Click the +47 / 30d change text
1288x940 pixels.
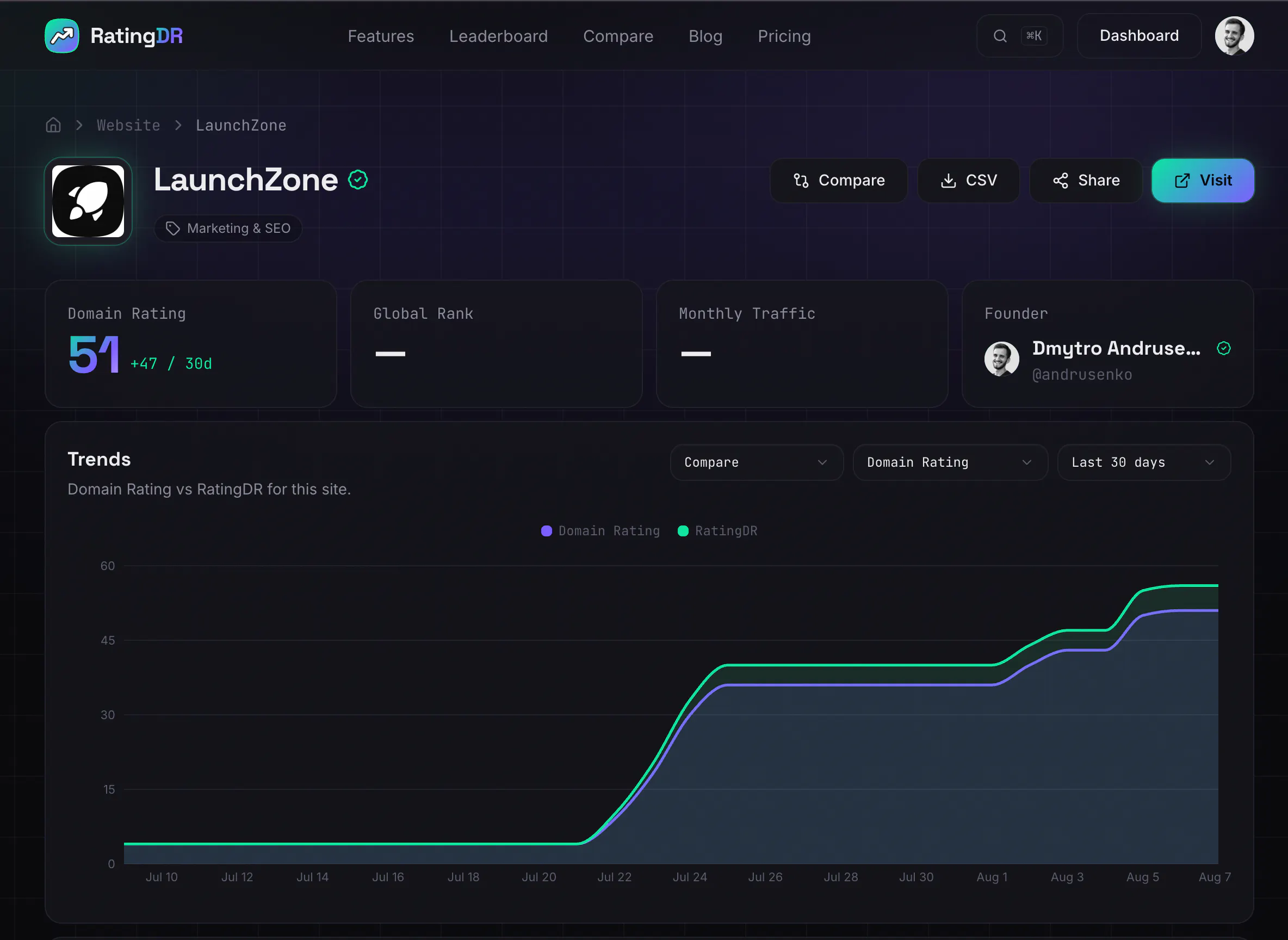(171, 363)
